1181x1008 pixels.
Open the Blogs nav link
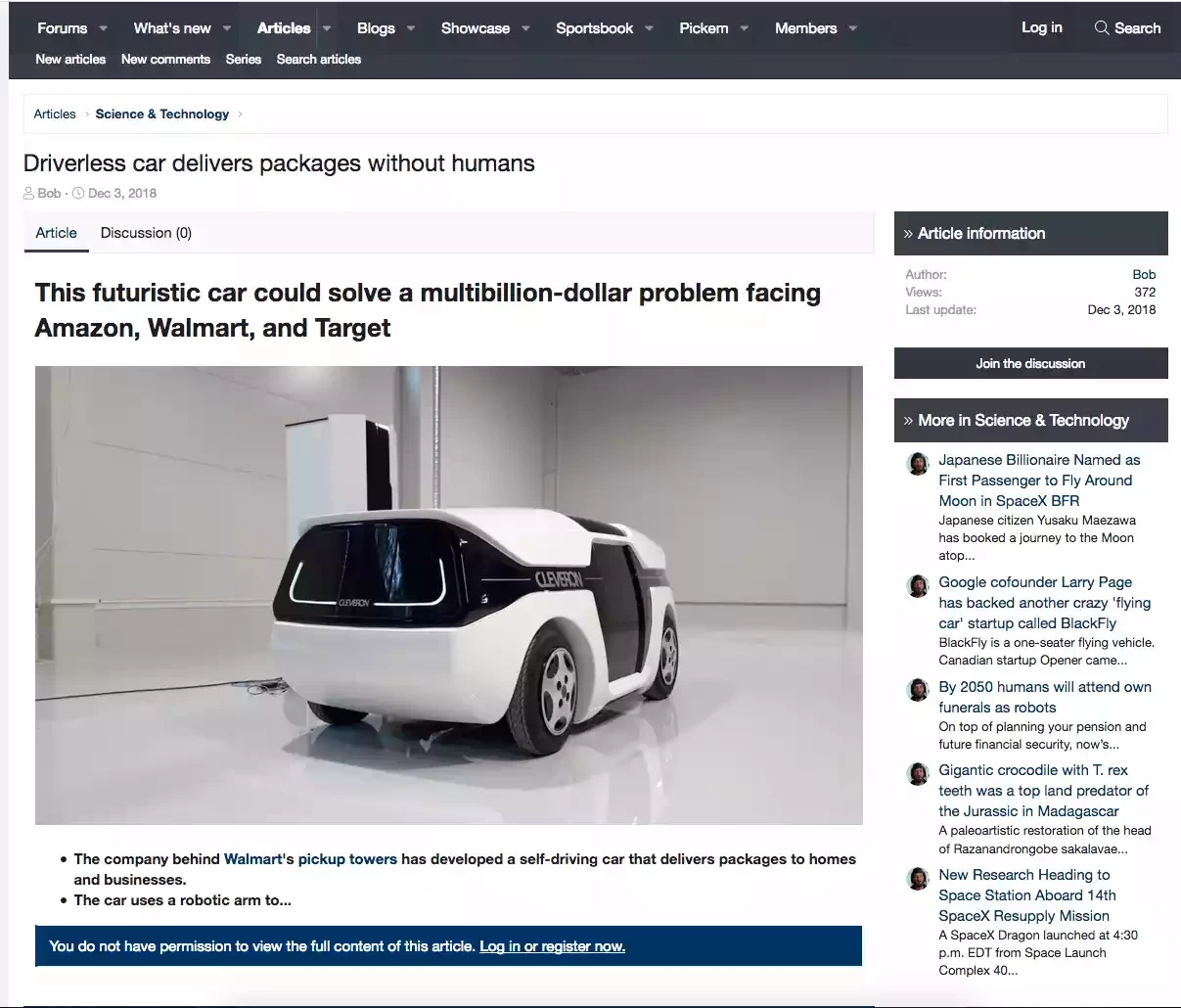(376, 28)
